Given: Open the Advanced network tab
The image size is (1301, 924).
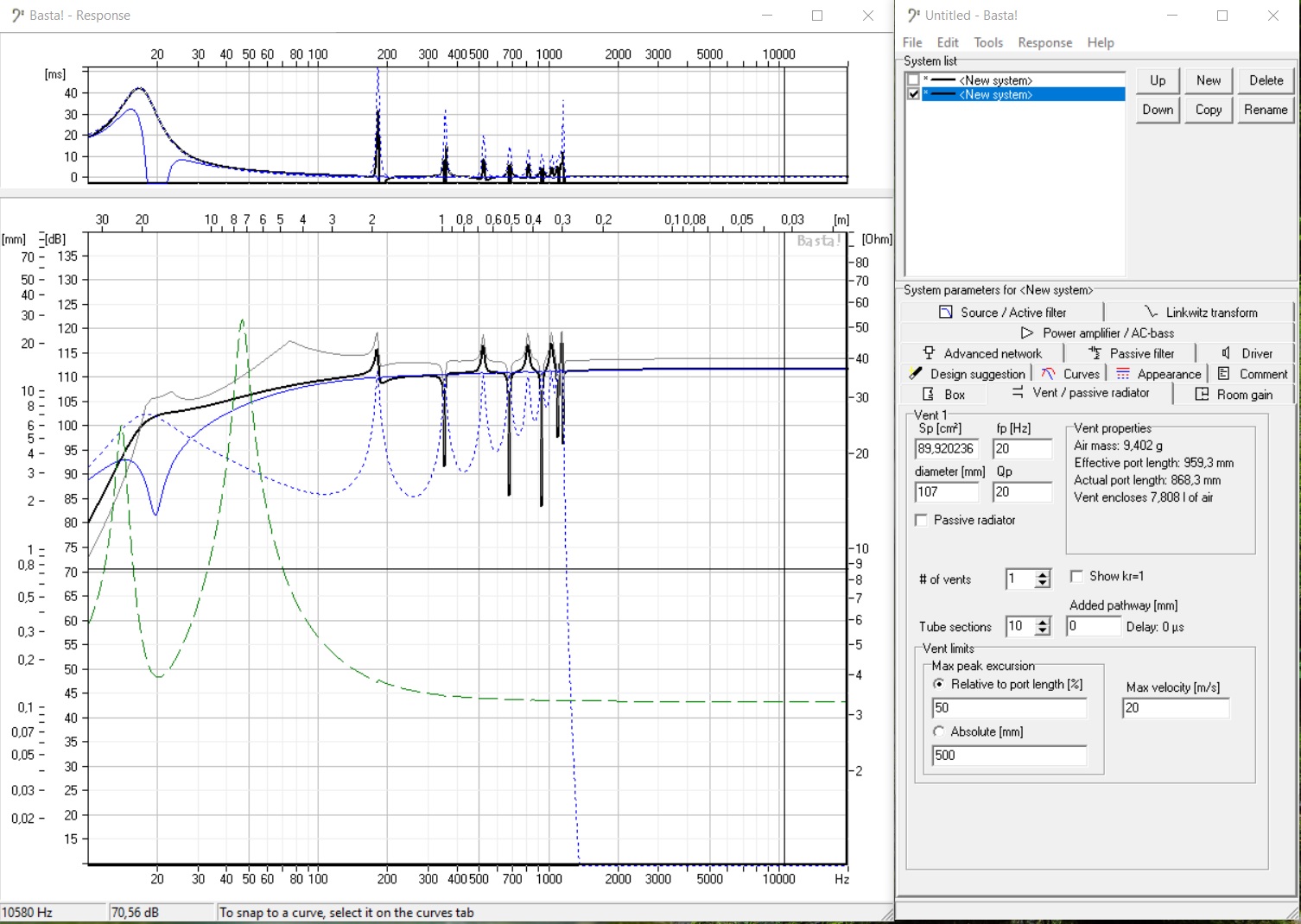Looking at the screenshot, I should pyautogui.click(x=982, y=353).
